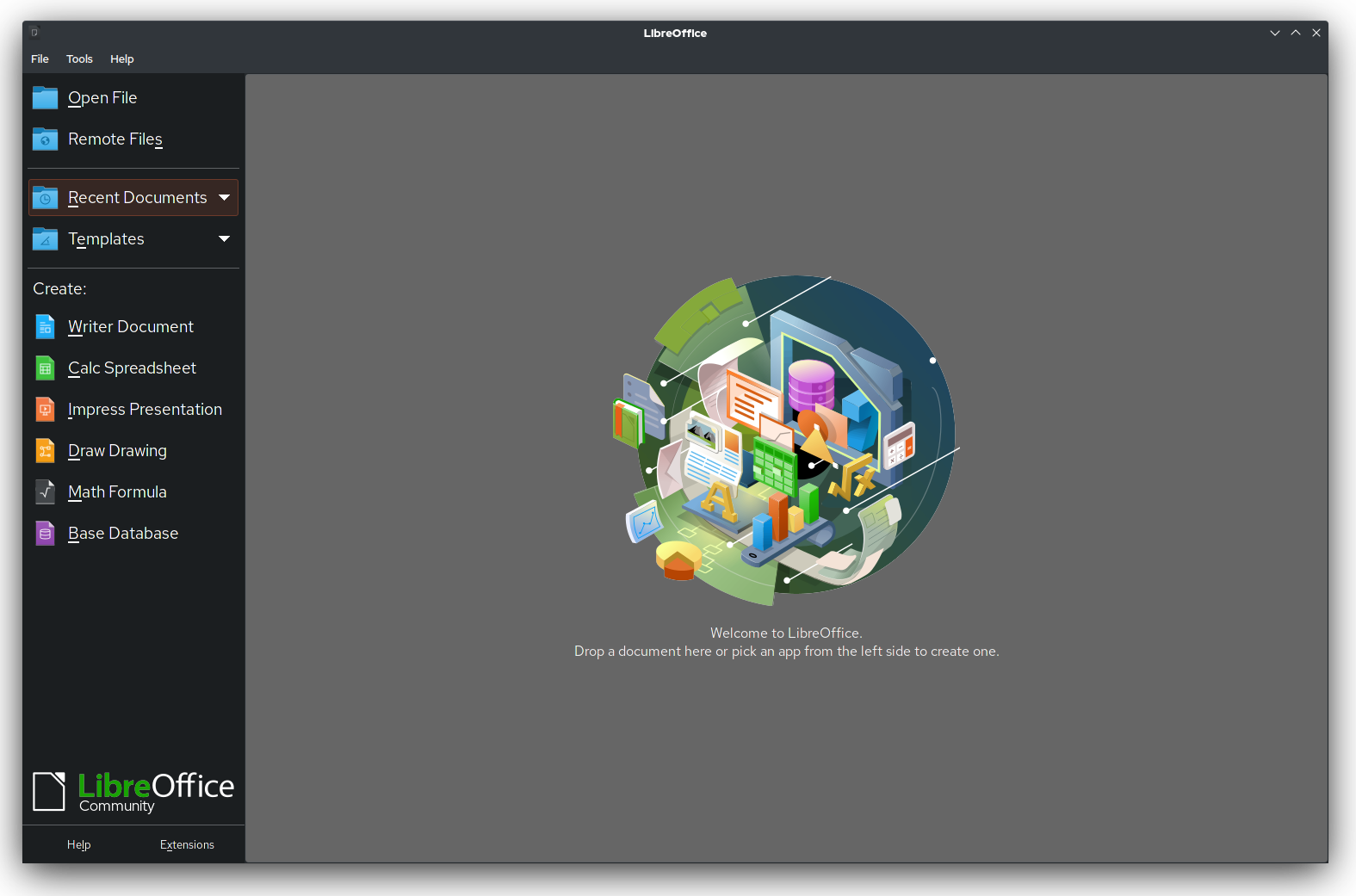The height and width of the screenshot is (896, 1356).
Task: Open the File menu
Action: coord(40,59)
